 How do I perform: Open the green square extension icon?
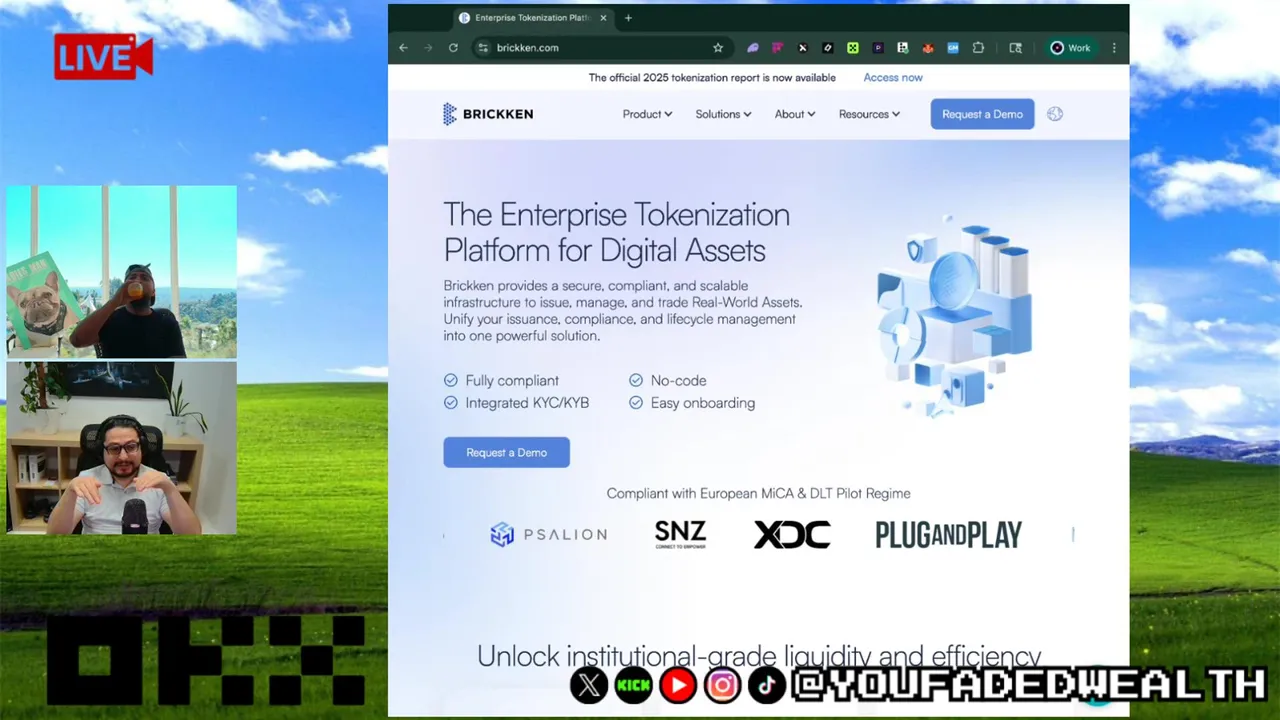pyautogui.click(x=853, y=48)
